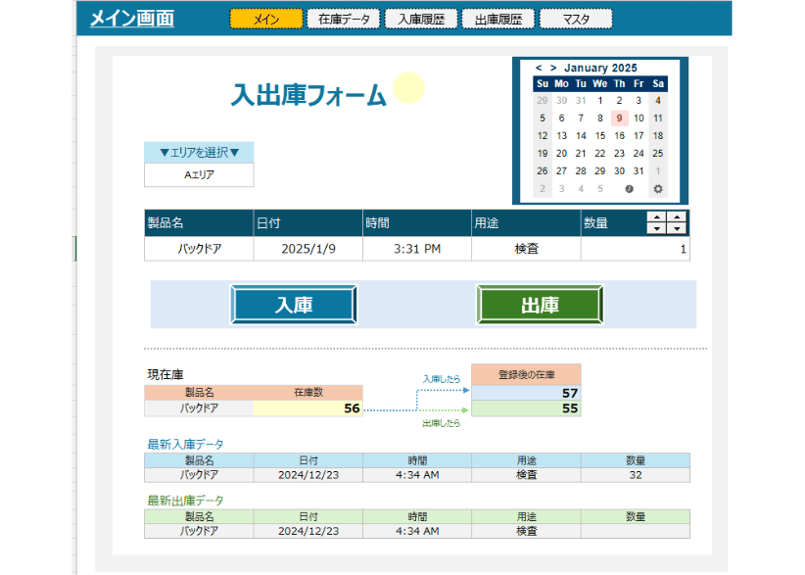Viewport: 805px width, 575px height.
Task: Click バックドア in the 現在庫 table
Action: (199, 409)
